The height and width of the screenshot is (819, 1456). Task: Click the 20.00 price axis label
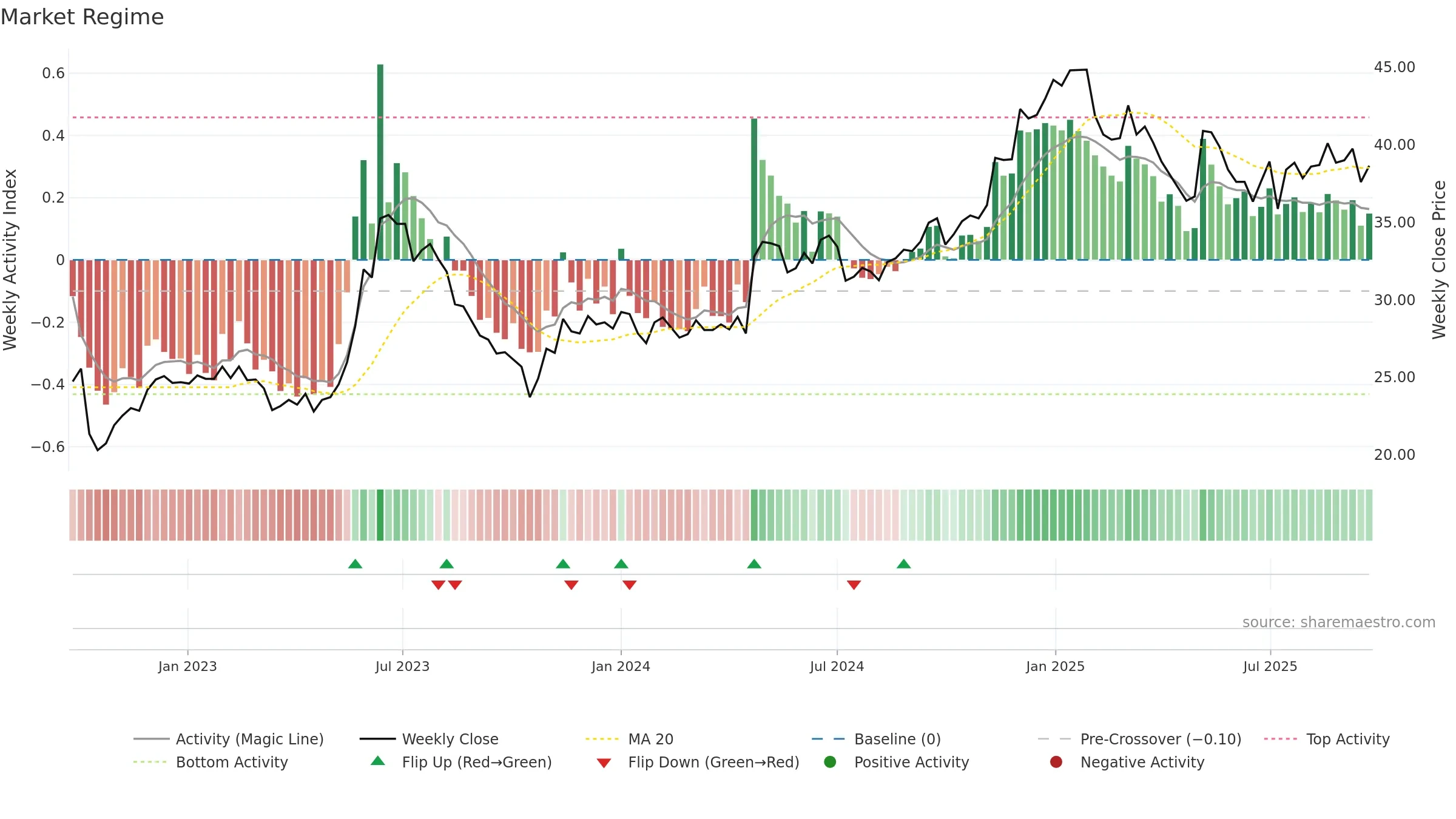click(1394, 455)
